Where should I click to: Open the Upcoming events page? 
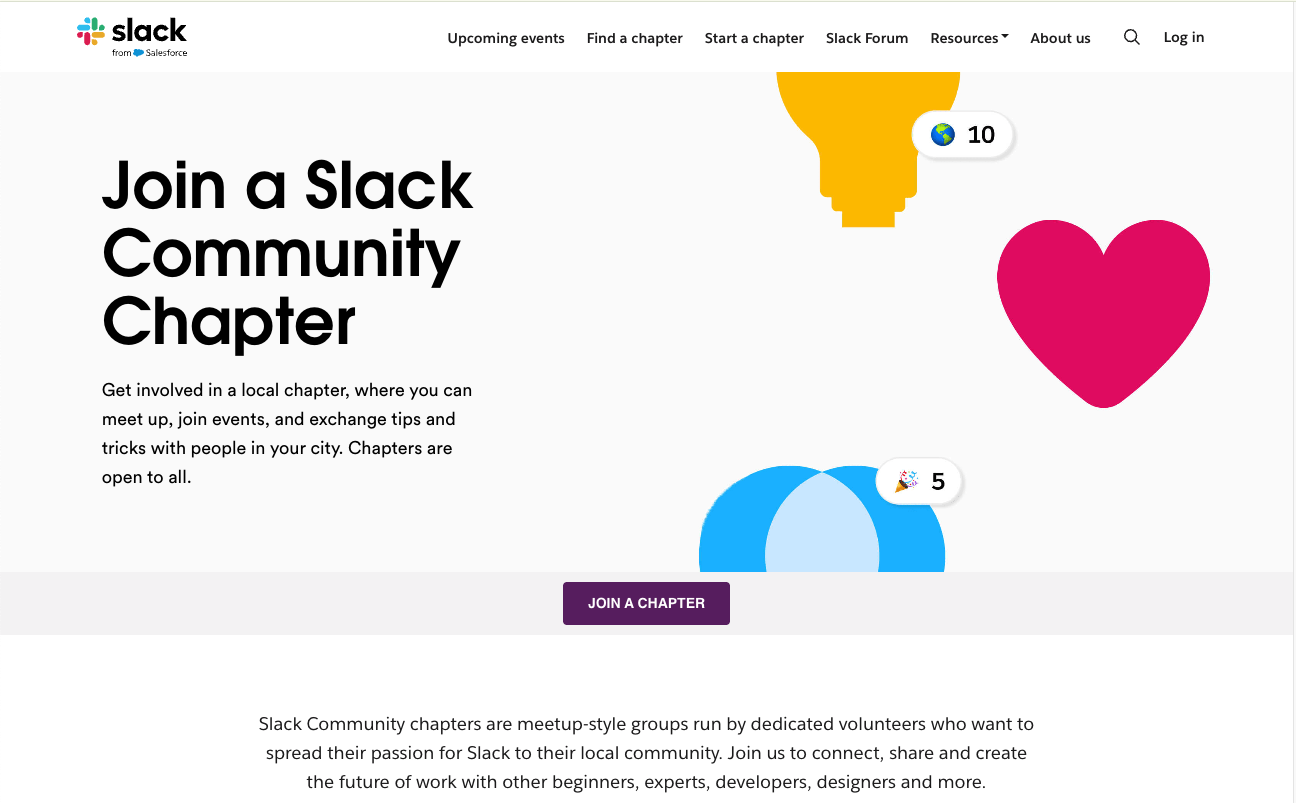[505, 37]
